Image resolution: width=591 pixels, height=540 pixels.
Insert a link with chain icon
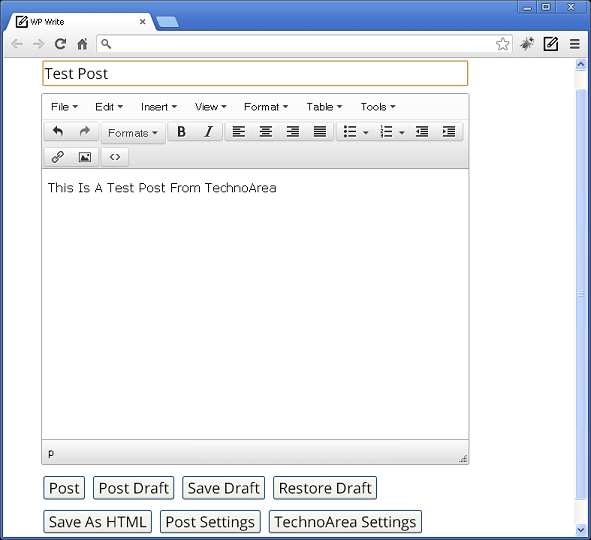point(58,157)
